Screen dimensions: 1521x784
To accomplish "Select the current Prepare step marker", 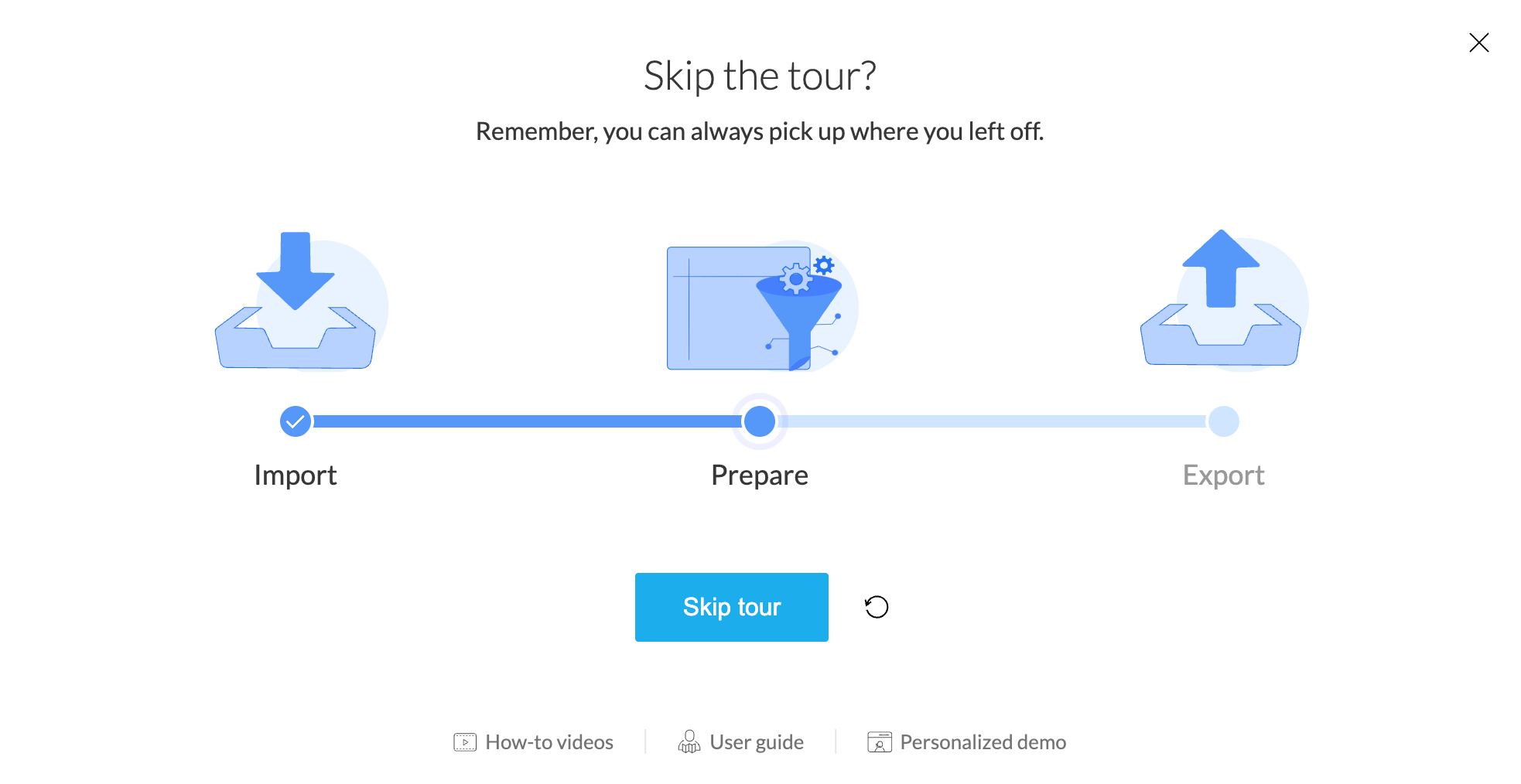I will (760, 421).
